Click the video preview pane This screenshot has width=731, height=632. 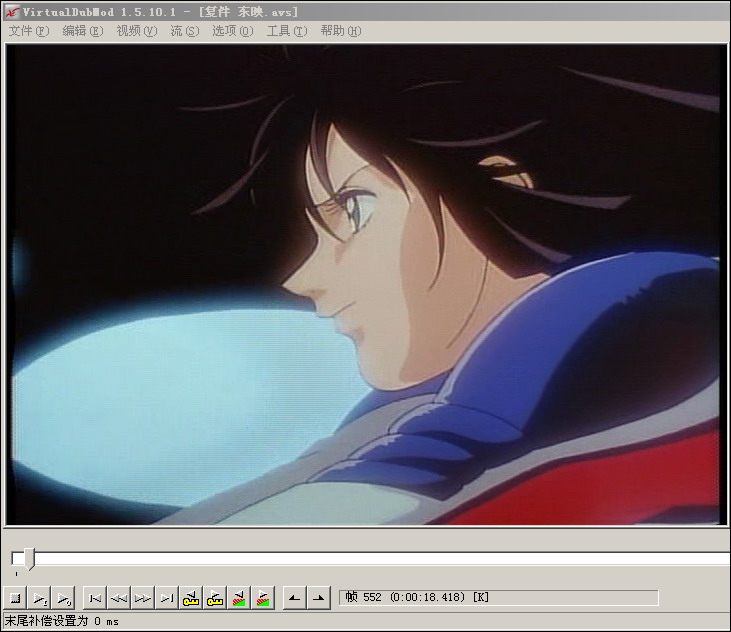click(x=366, y=284)
